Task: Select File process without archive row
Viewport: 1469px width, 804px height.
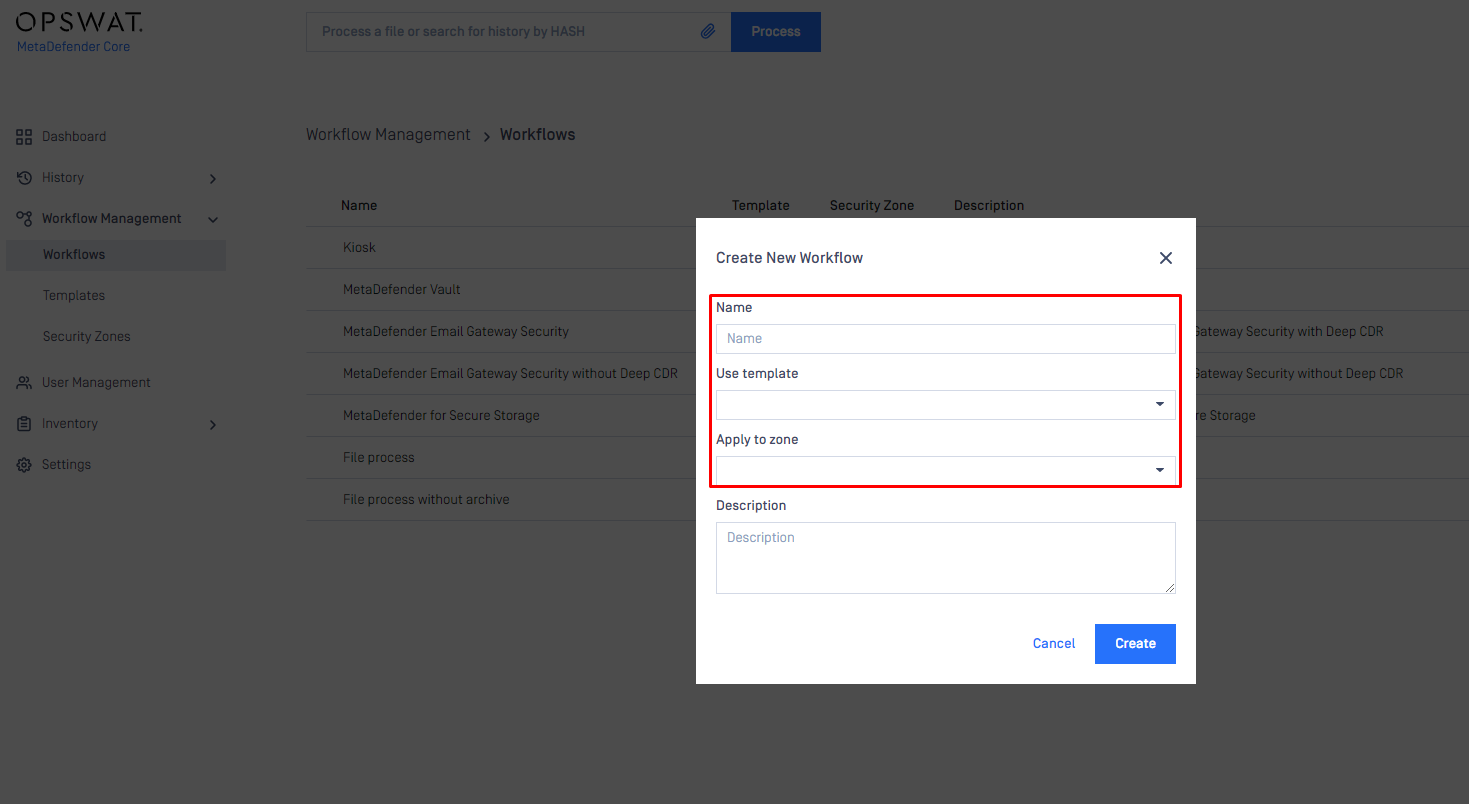Action: [426, 500]
